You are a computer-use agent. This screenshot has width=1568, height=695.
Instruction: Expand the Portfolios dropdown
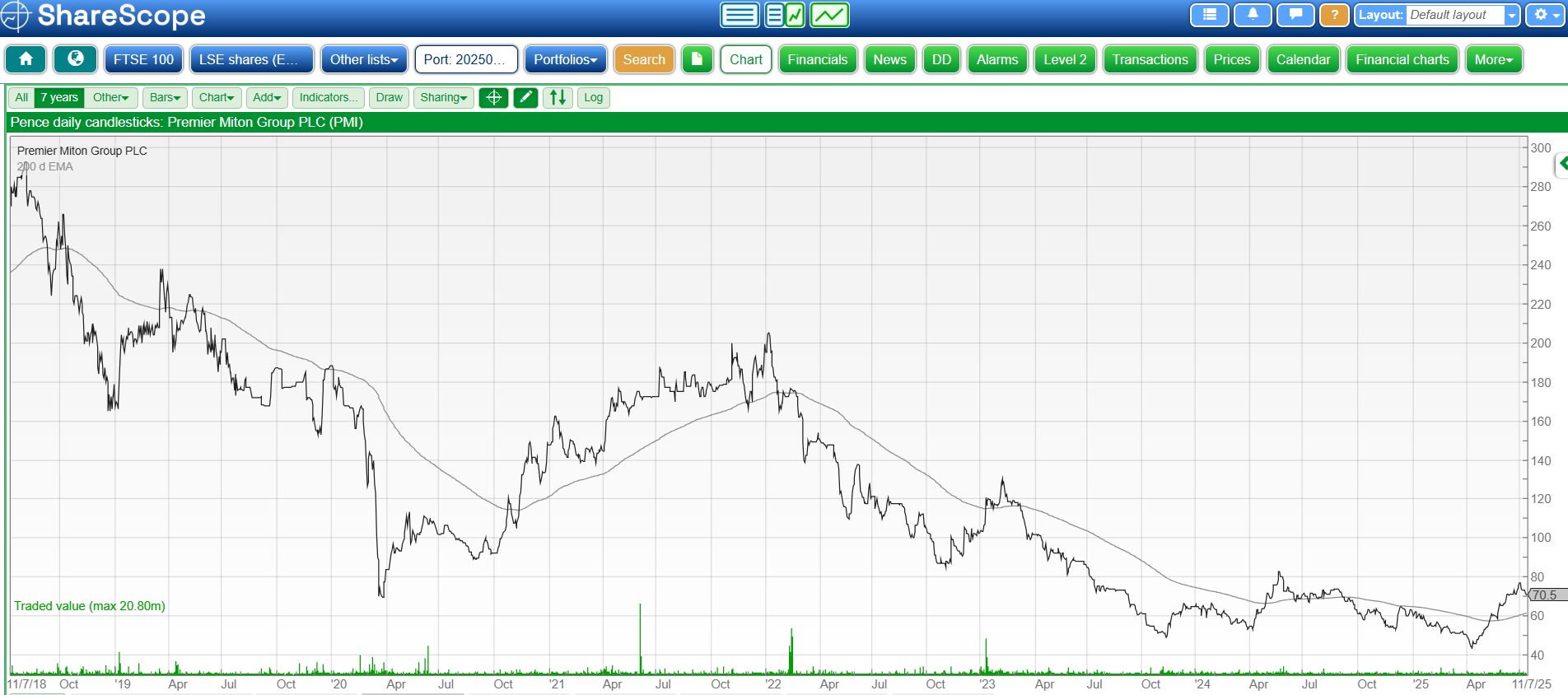coord(565,59)
